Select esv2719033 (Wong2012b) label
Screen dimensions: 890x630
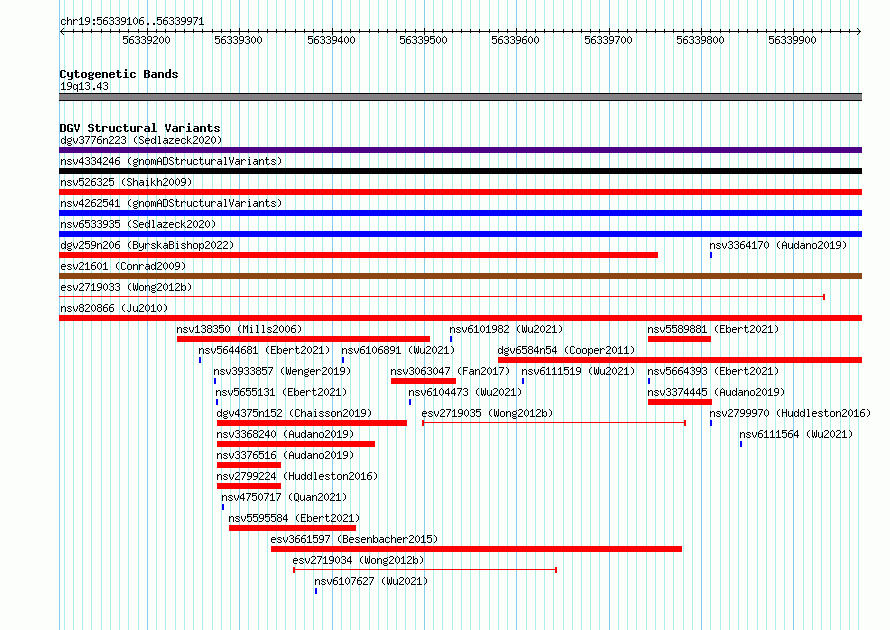(126, 287)
